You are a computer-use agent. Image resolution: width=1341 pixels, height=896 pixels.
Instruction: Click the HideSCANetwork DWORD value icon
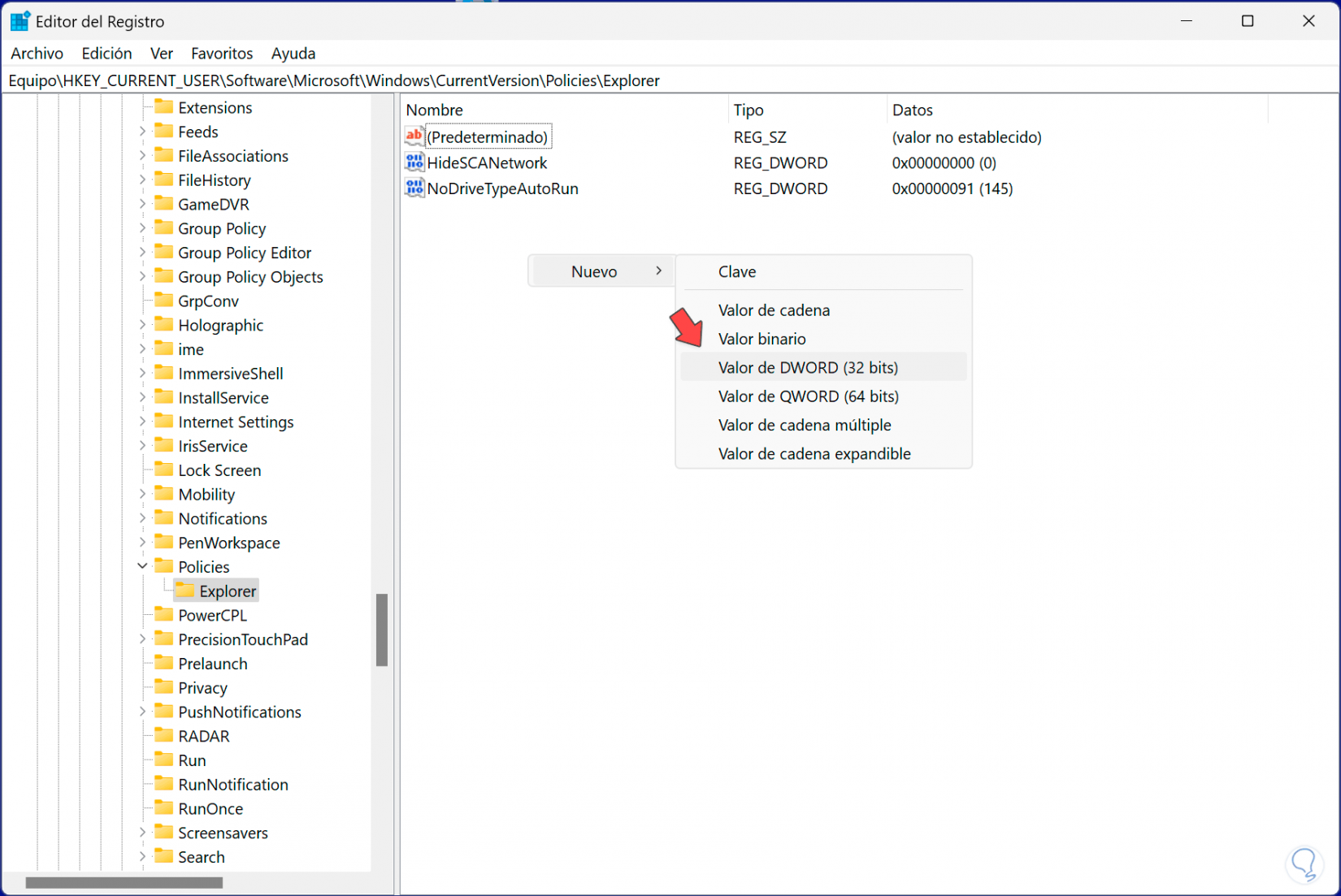[414, 162]
